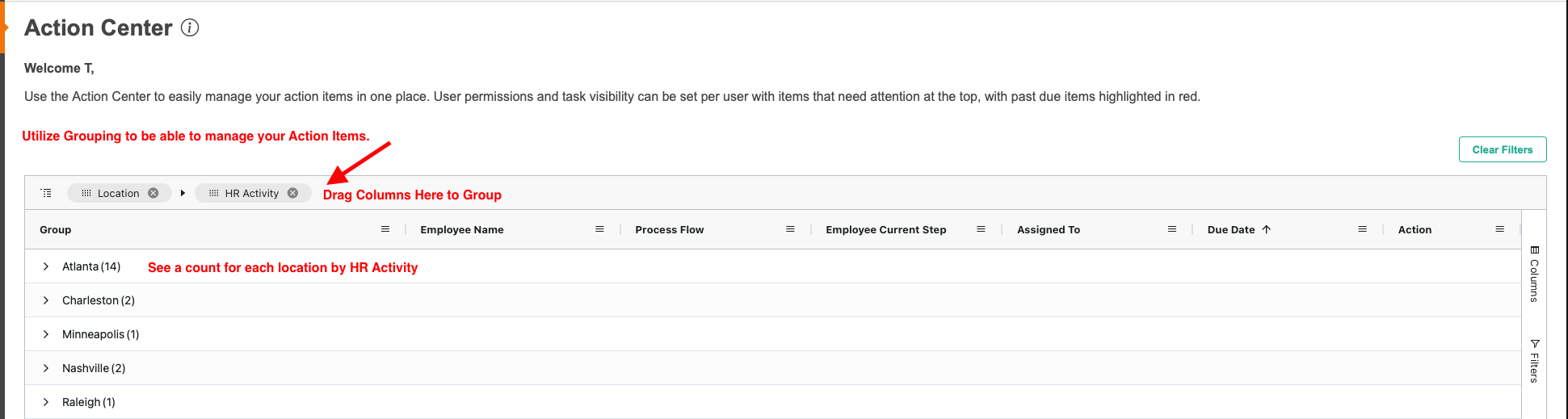The width and height of the screenshot is (1568, 419).
Task: Expand the Minneapolis (1) group row
Action: click(46, 334)
